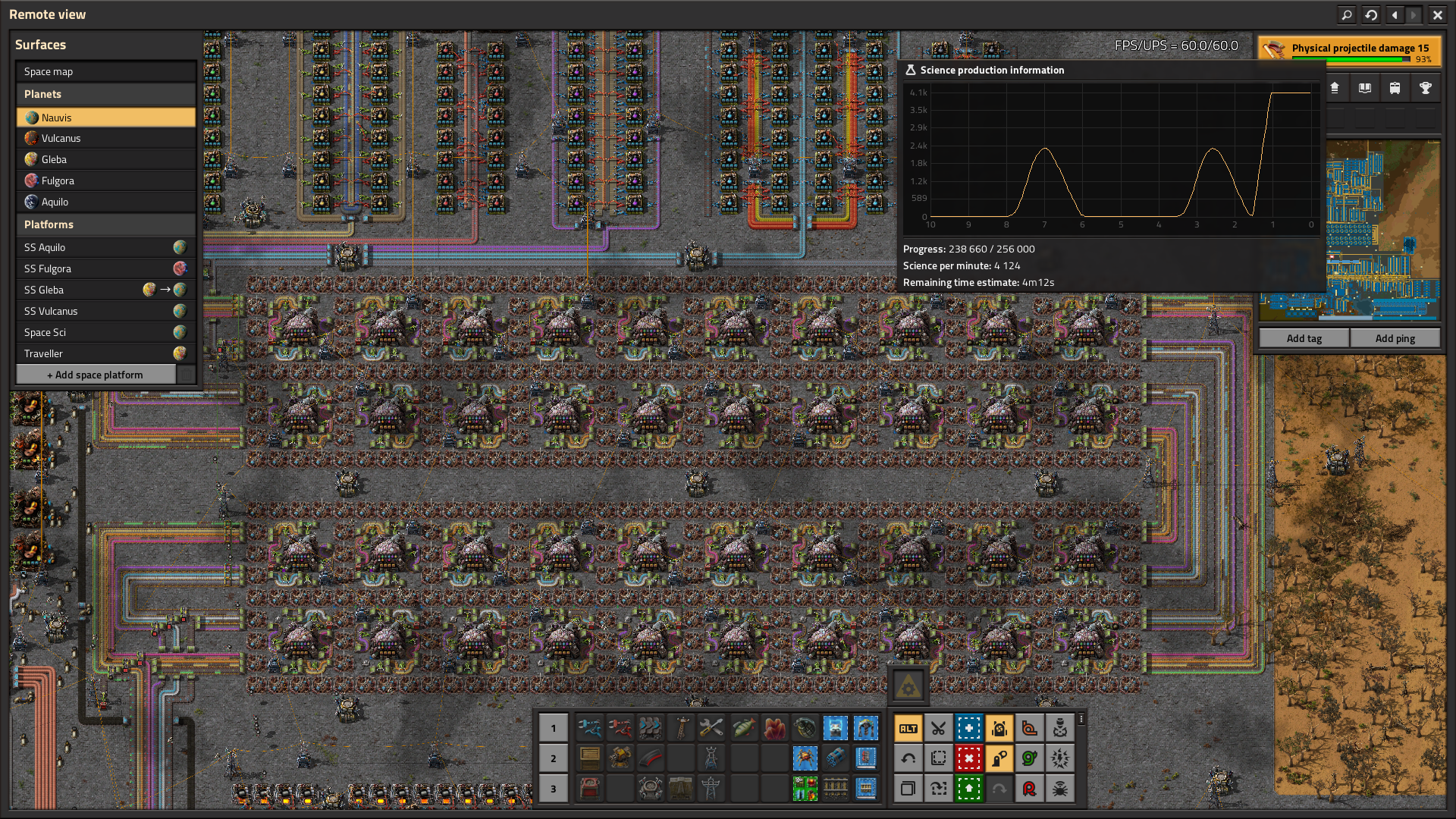Select planet Nauvis in surfaces list
The height and width of the screenshot is (819, 1456).
click(x=106, y=118)
